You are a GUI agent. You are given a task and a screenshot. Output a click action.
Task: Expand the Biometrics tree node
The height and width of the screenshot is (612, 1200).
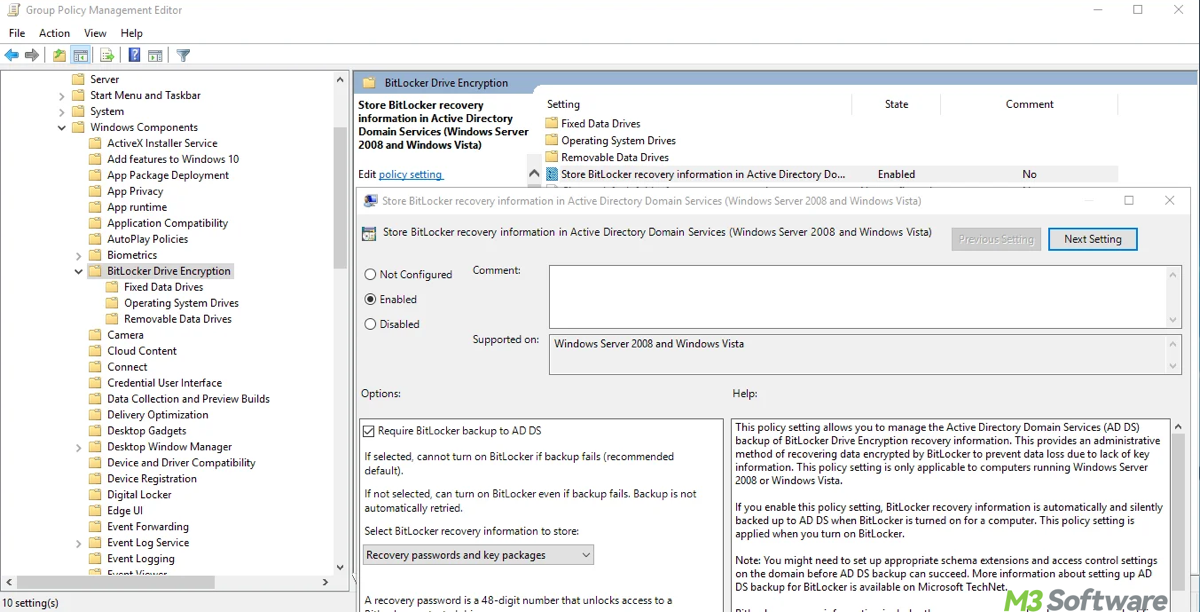coord(79,256)
